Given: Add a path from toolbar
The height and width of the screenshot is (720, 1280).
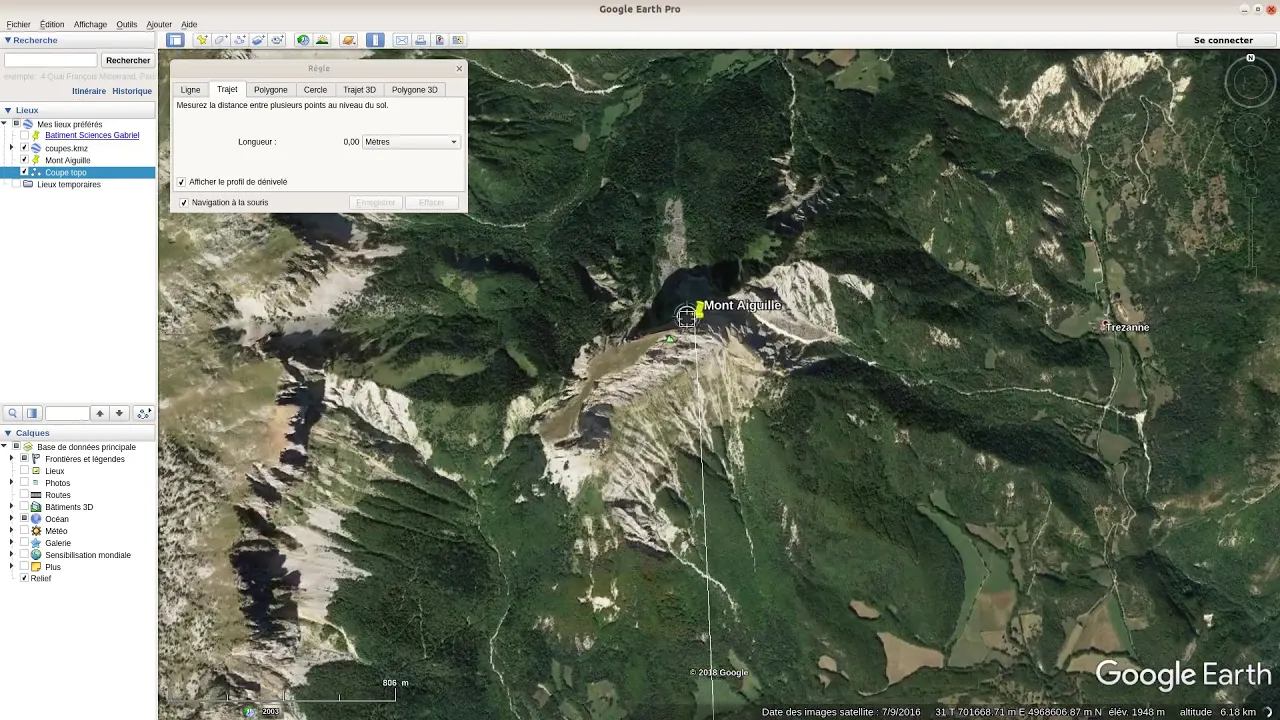Looking at the screenshot, I should (240, 40).
